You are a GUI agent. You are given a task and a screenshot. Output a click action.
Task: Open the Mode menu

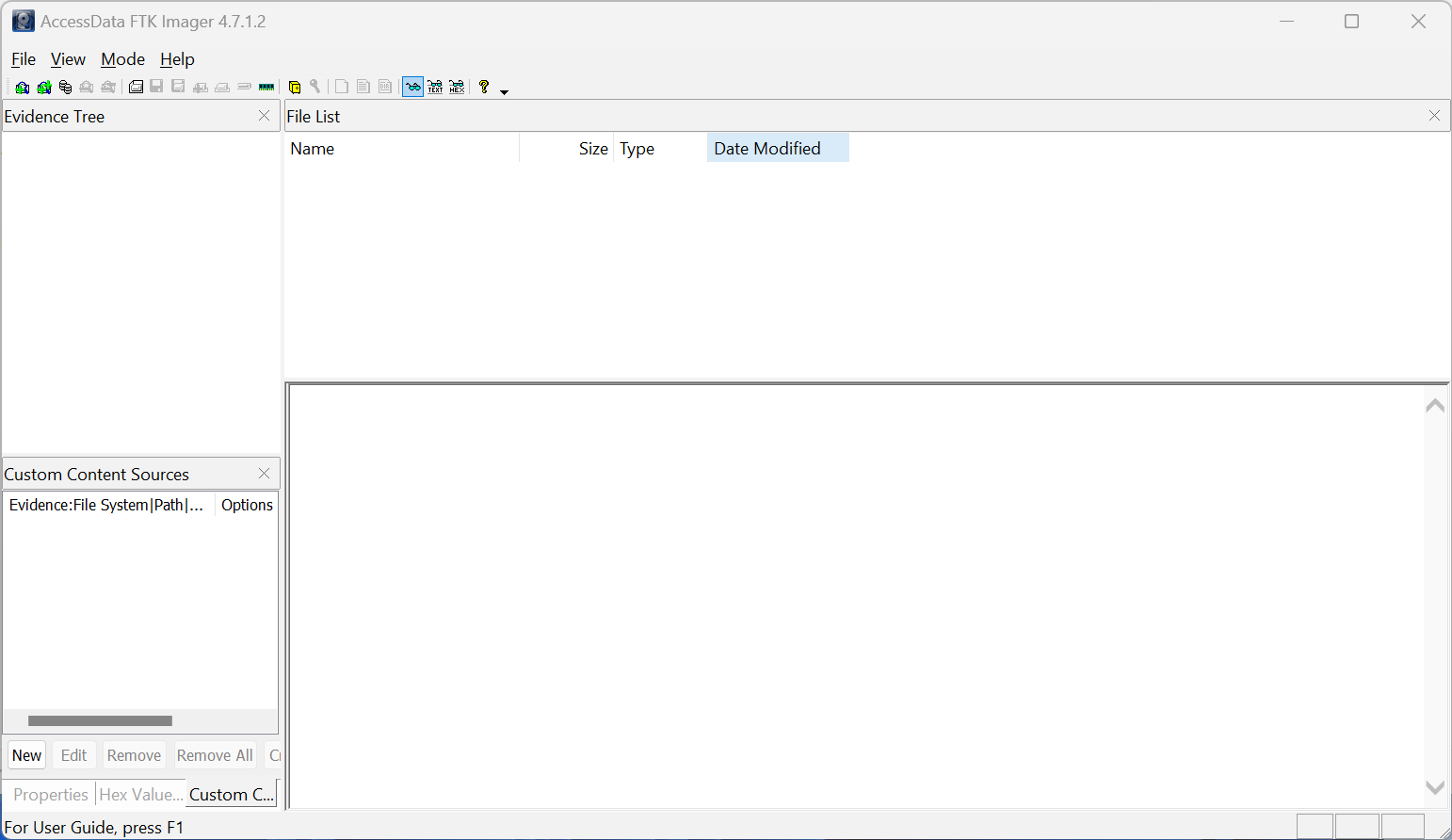[x=122, y=59]
